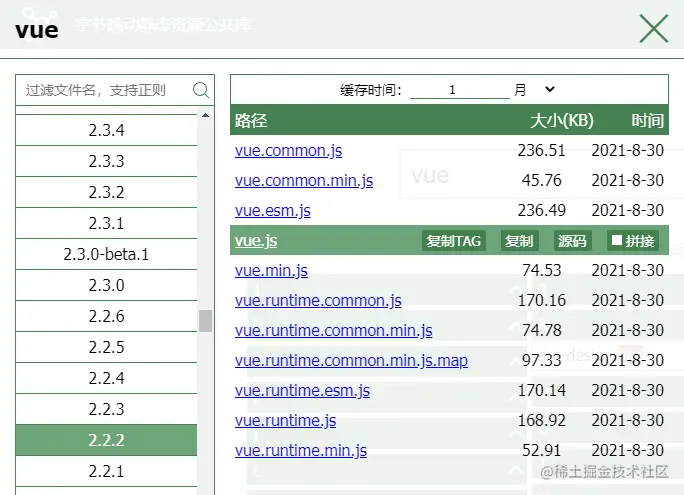684x495 pixels.
Task: Edit the cache time number field
Action: (x=459, y=90)
